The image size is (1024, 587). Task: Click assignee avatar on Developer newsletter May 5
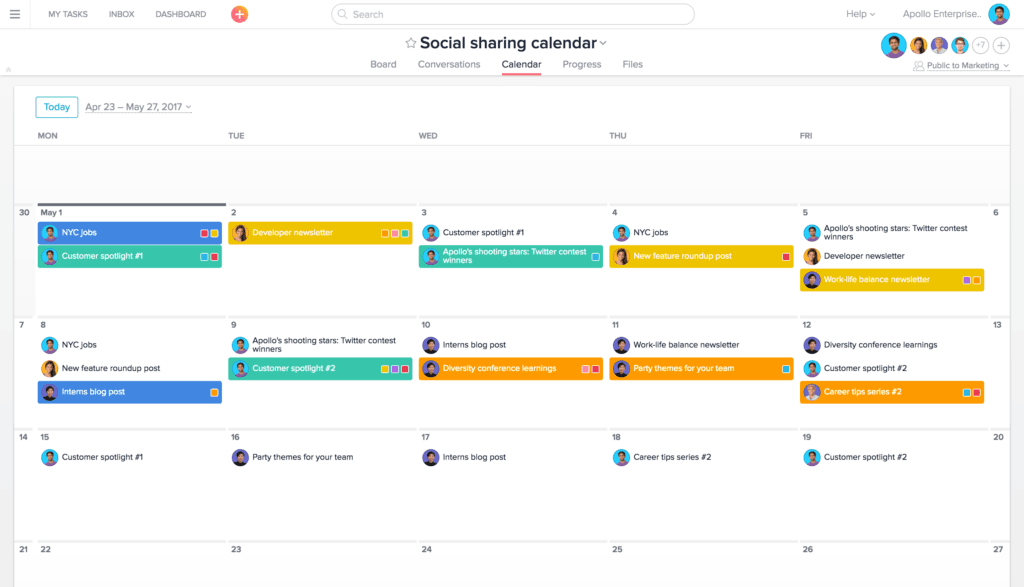[812, 257]
